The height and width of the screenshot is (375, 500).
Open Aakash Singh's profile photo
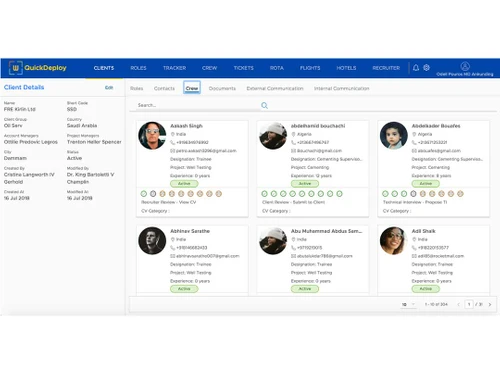coord(152,135)
